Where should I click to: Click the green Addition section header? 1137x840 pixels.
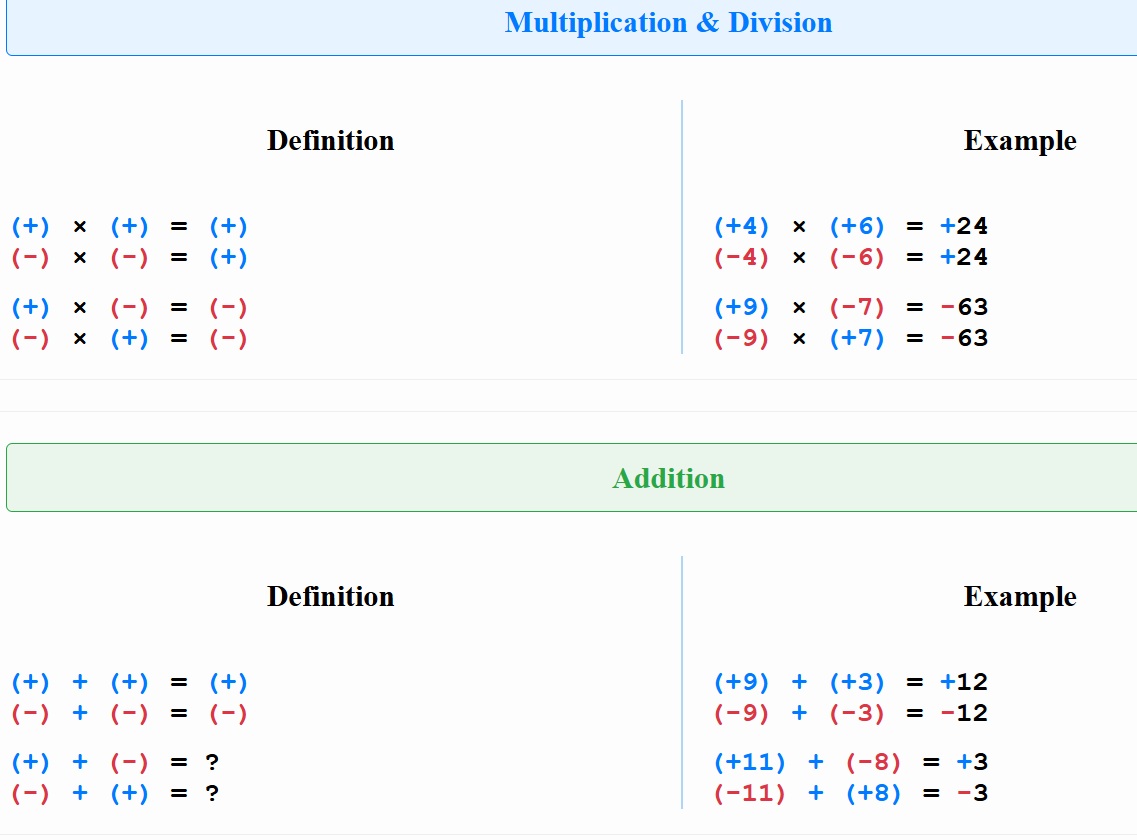[668, 478]
